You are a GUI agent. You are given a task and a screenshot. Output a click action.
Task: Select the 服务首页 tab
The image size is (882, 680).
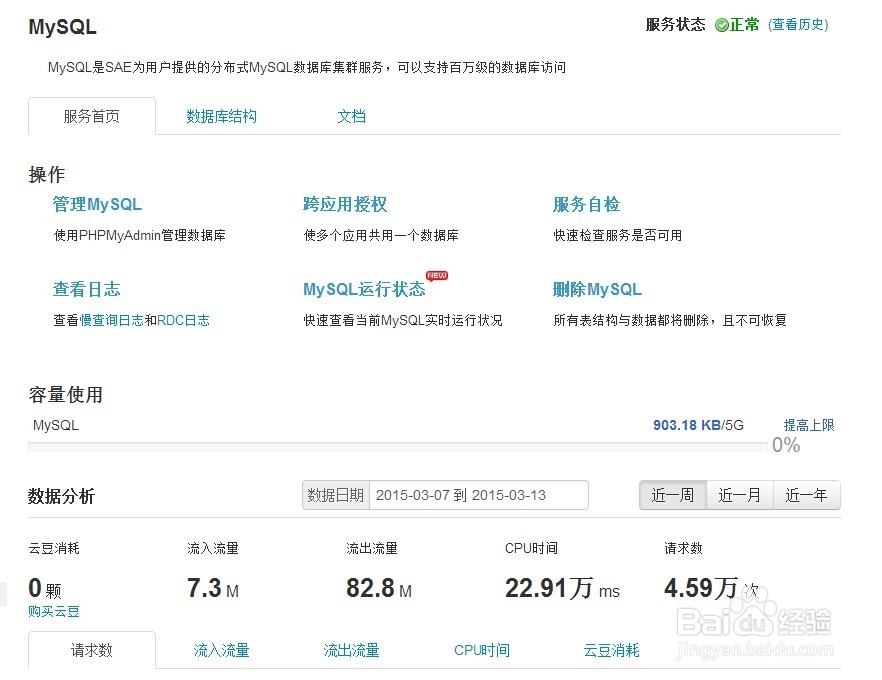[x=92, y=116]
